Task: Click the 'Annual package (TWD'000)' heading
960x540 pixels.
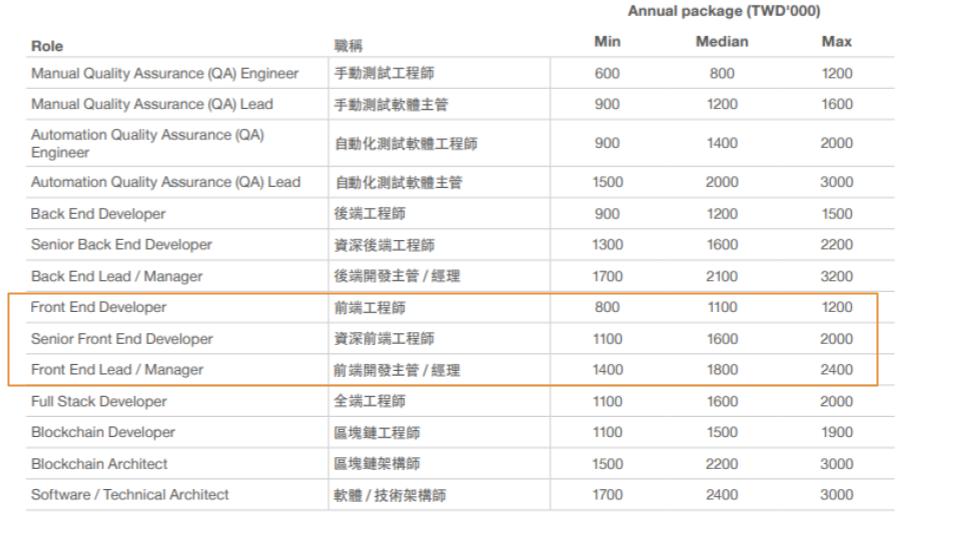Action: click(x=724, y=11)
